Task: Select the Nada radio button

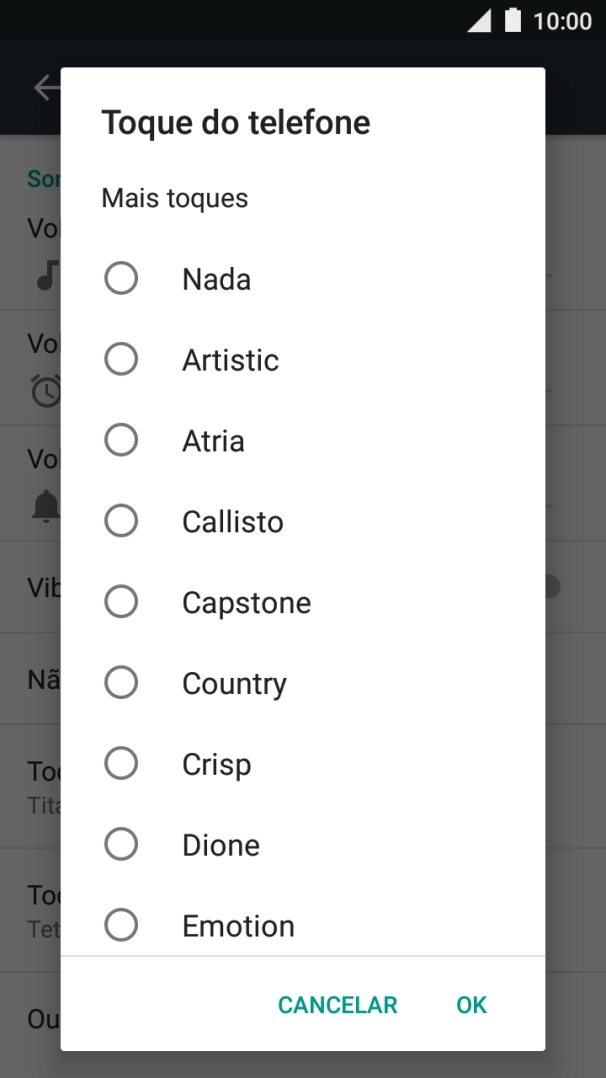Action: 121,278
